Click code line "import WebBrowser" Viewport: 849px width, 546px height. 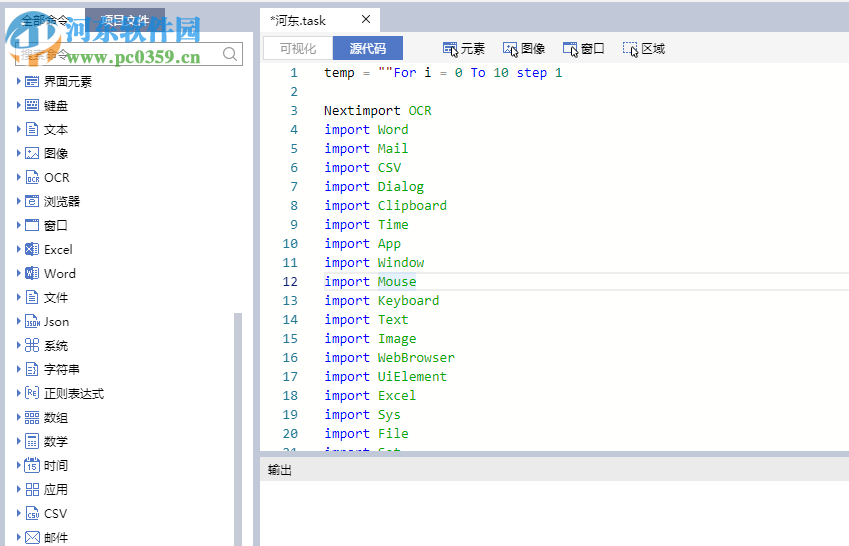[x=389, y=358]
